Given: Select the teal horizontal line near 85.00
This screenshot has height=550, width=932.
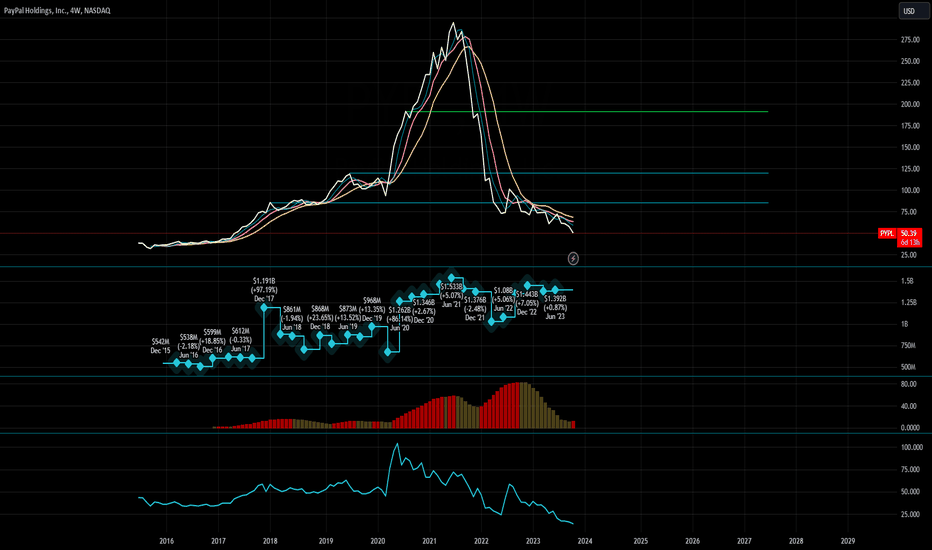Looking at the screenshot, I should pos(519,203).
